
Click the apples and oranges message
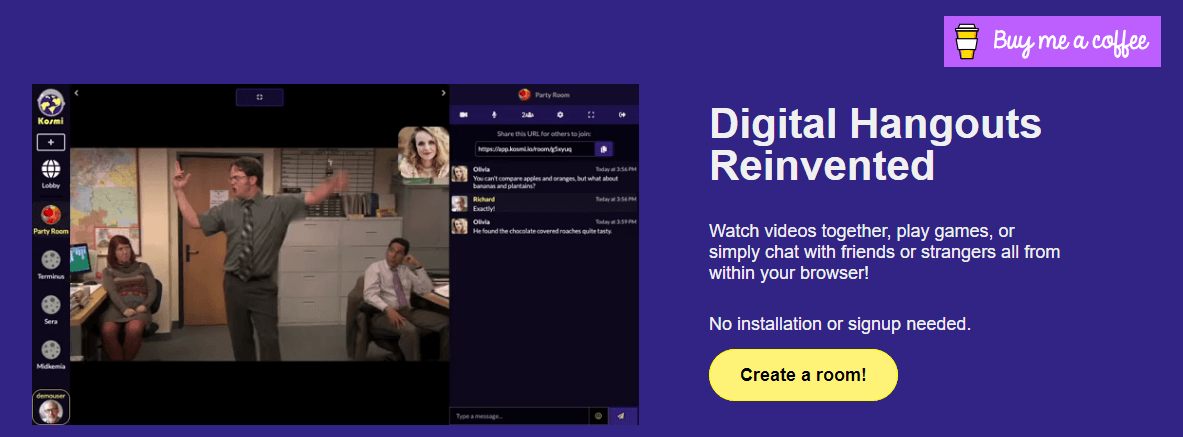pyautogui.click(x=547, y=182)
